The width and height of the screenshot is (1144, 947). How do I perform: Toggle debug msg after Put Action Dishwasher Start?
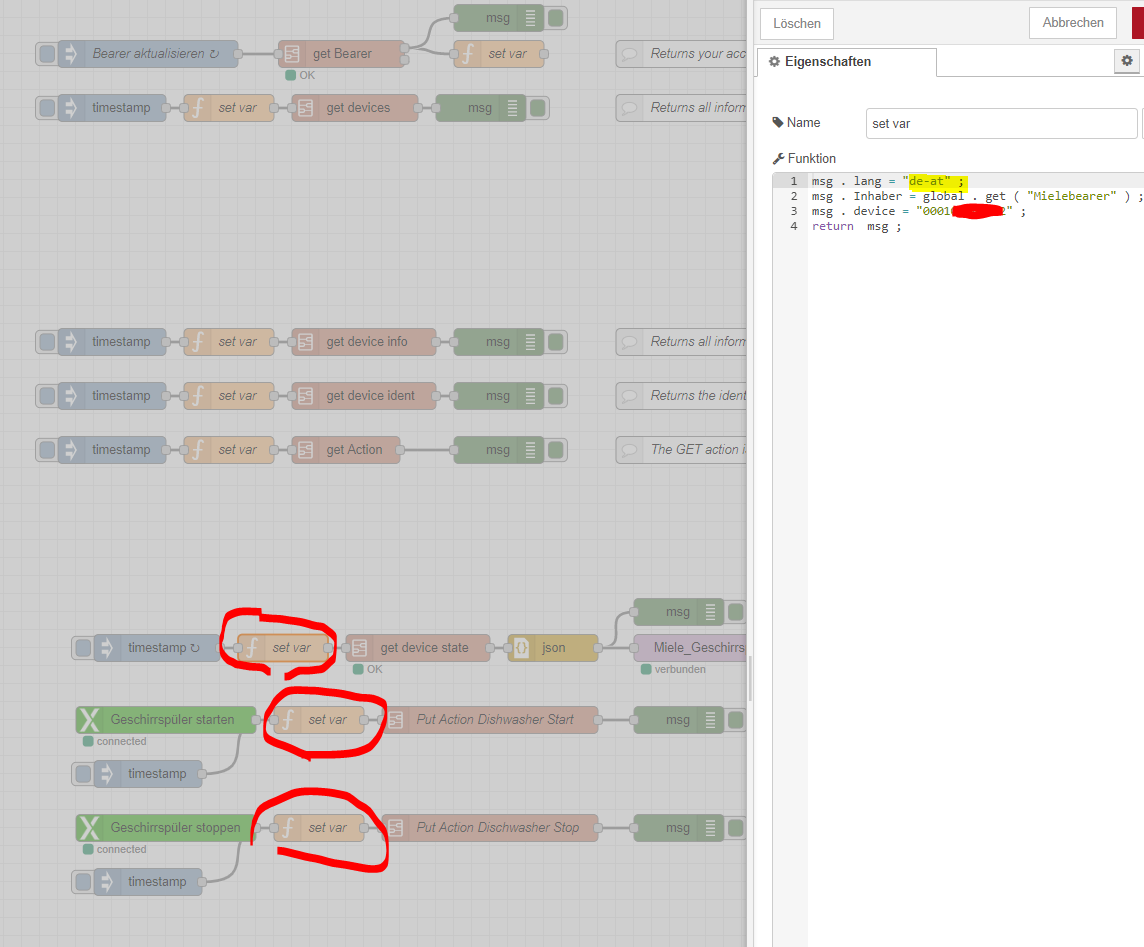(x=736, y=720)
